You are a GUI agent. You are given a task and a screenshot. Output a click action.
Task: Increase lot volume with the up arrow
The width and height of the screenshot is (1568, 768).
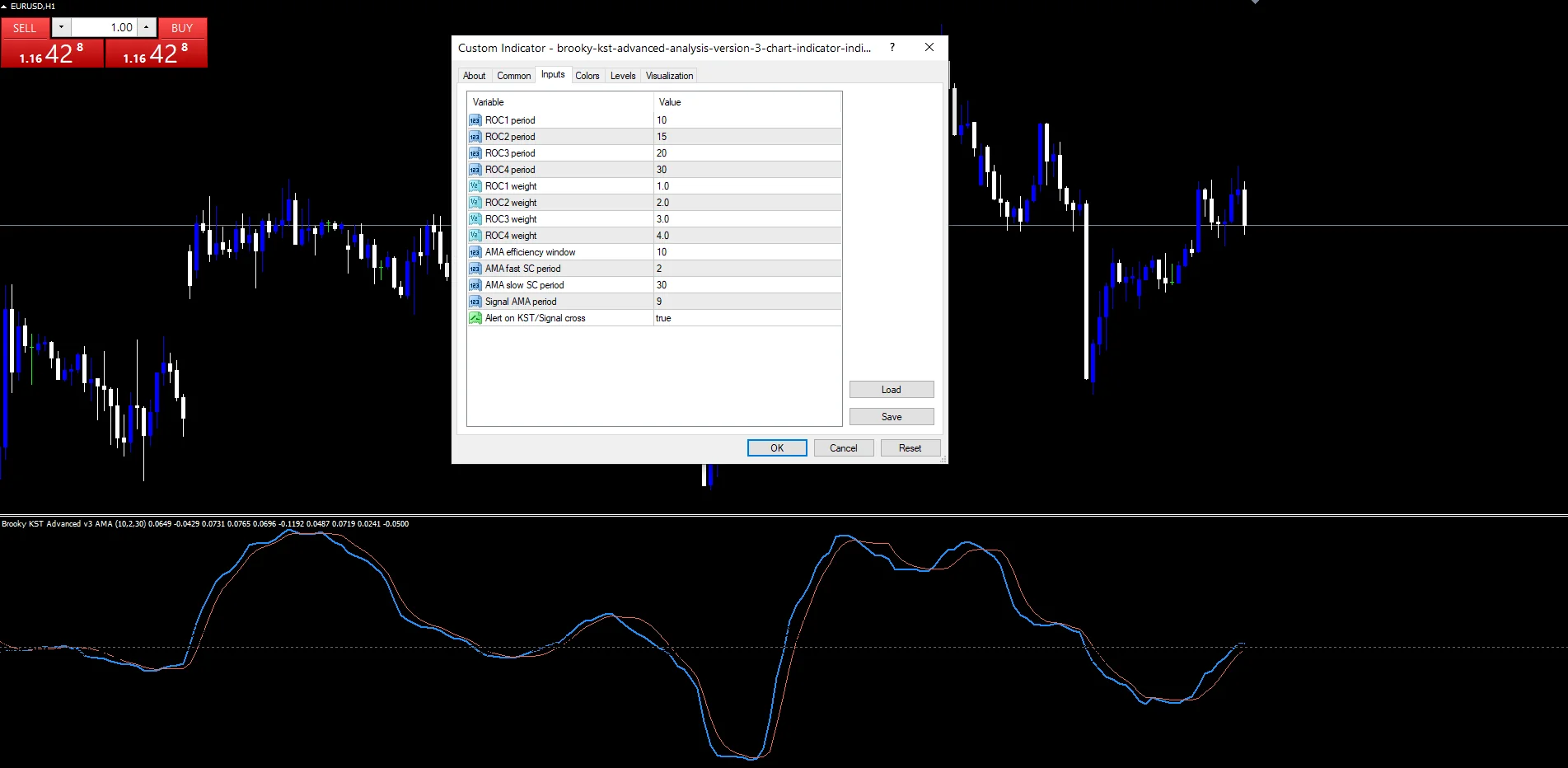146,27
